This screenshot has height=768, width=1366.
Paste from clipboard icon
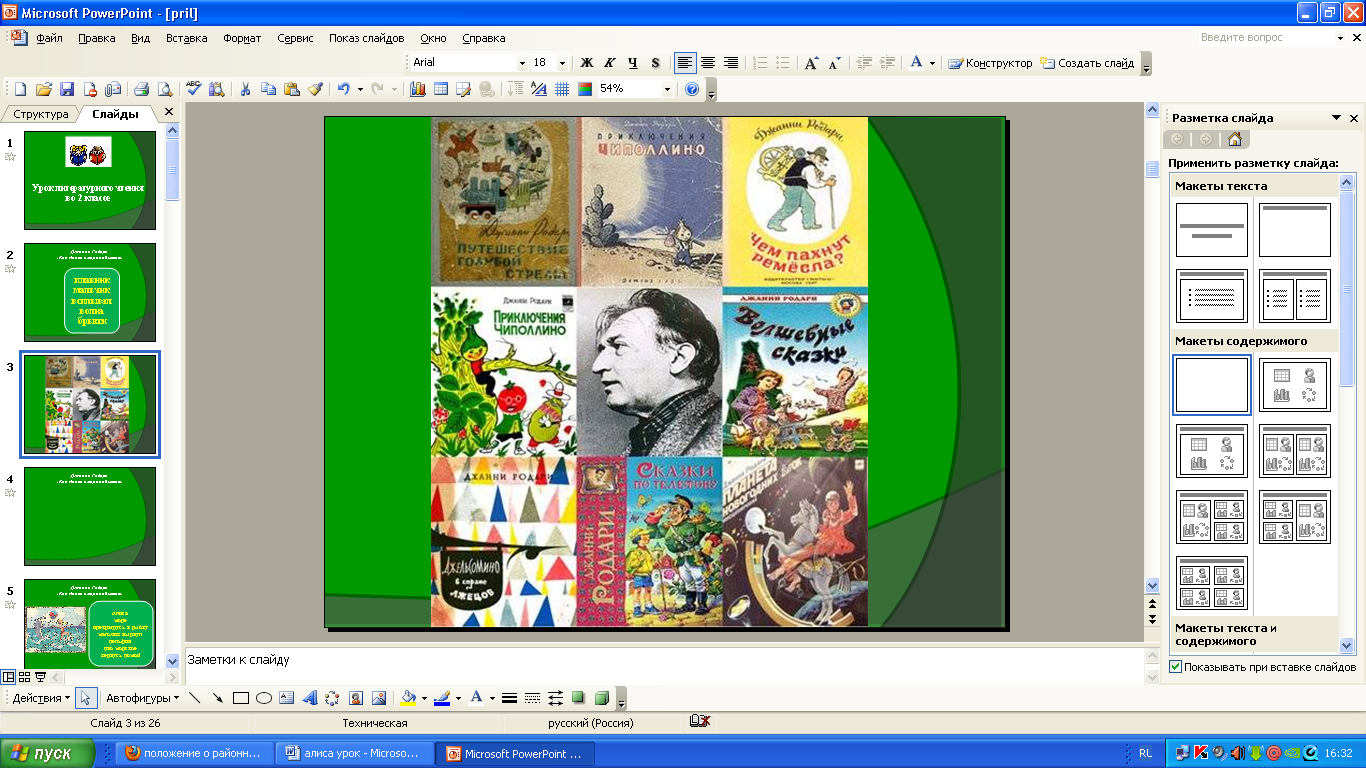(291, 89)
